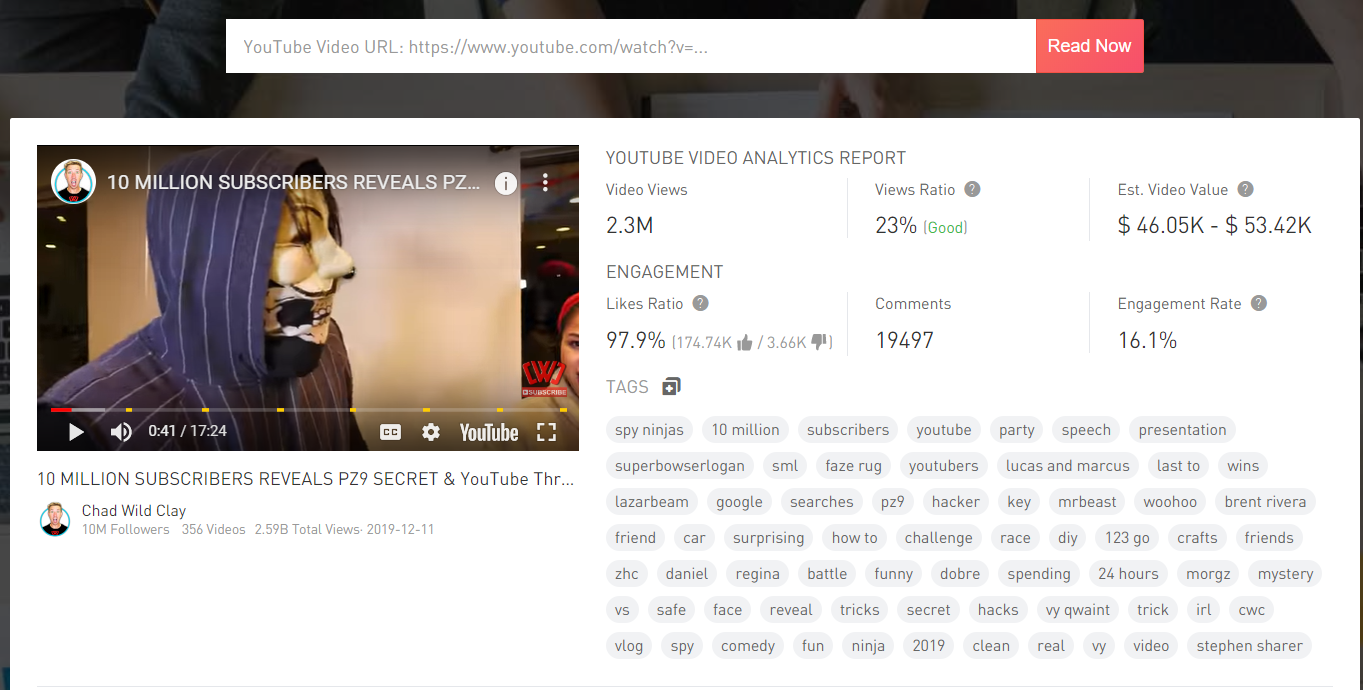Viewport: 1363px width, 690px height.
Task: Toggle closed captions CC button
Action: coord(390,432)
